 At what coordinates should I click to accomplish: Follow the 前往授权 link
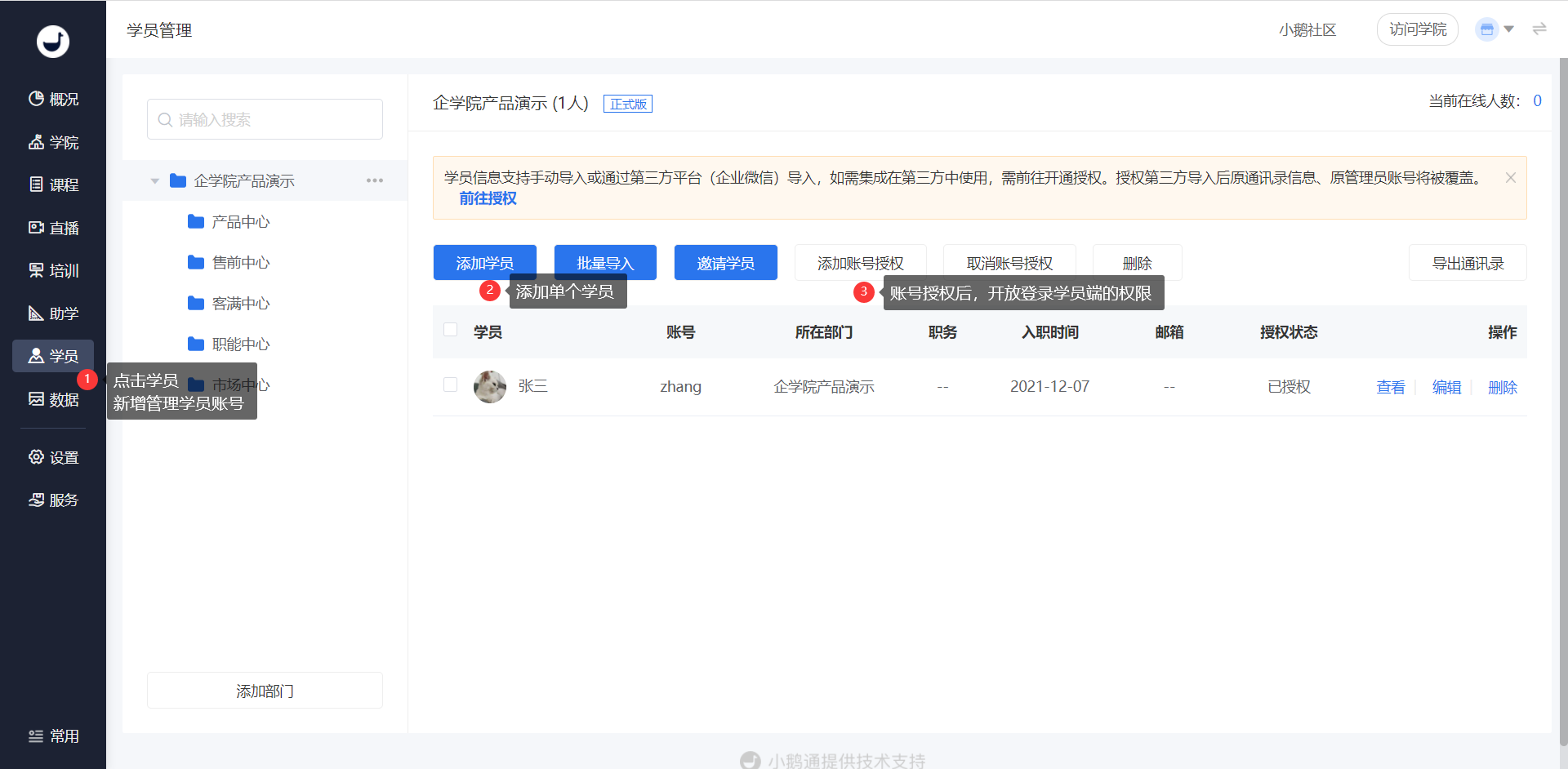tap(488, 198)
